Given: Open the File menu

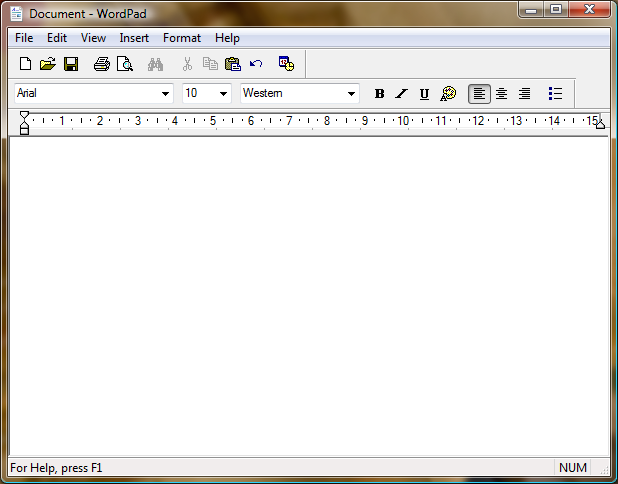Looking at the screenshot, I should coord(24,38).
